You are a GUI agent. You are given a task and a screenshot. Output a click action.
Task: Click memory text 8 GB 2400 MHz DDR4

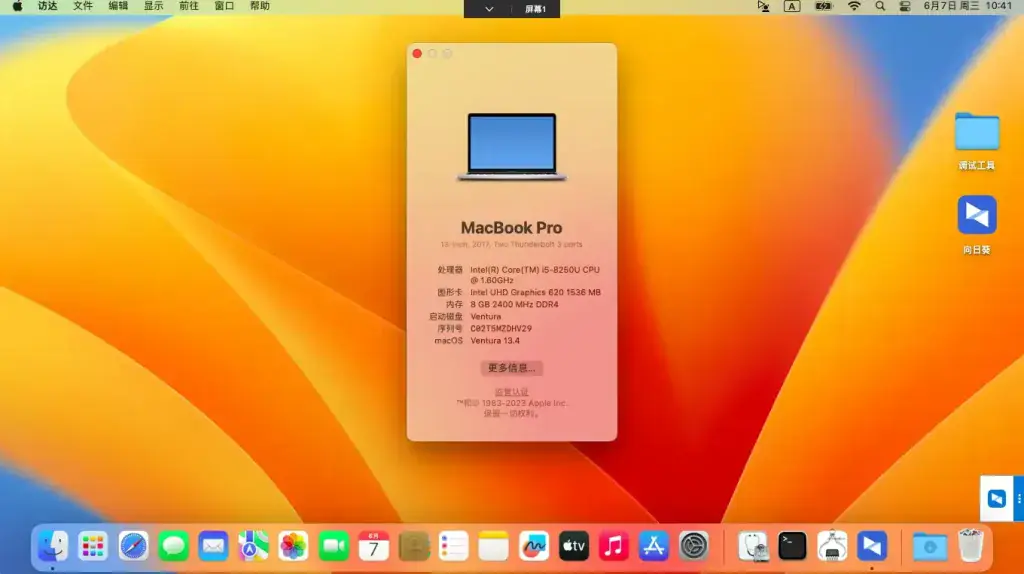(515, 304)
